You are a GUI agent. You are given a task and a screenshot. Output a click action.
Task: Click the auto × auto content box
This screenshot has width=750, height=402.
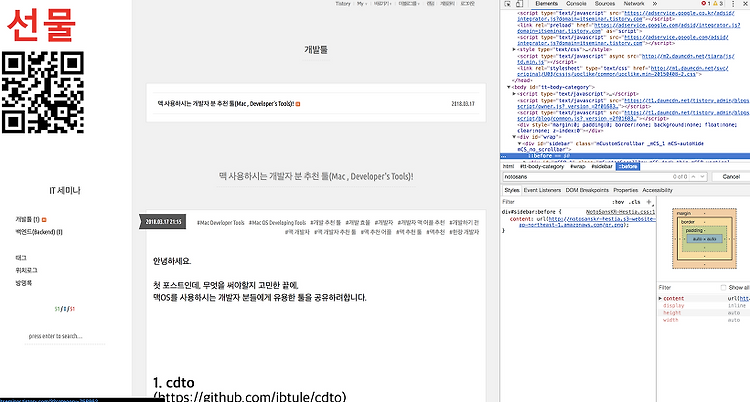pyautogui.click(x=704, y=238)
